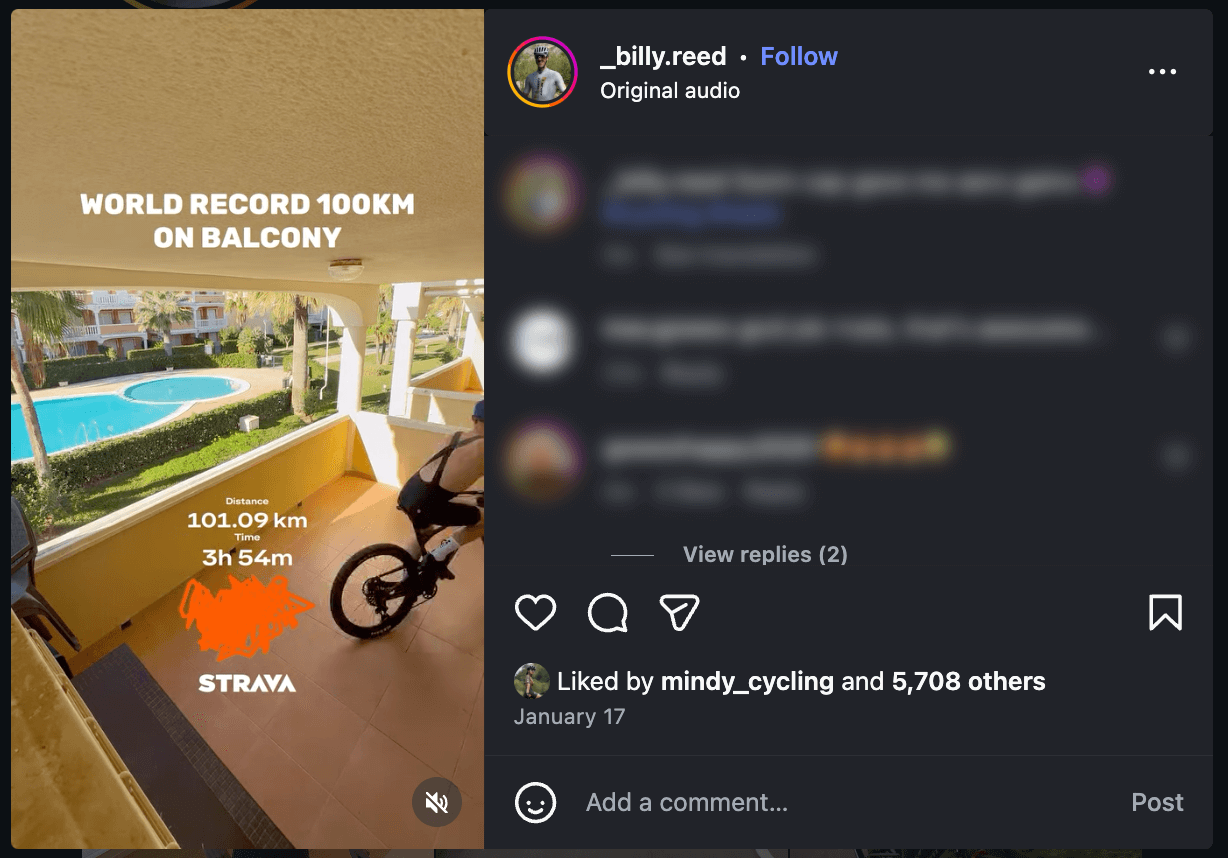This screenshot has width=1228, height=858.
Task: Open the emoji picker smiley icon
Action: (535, 802)
